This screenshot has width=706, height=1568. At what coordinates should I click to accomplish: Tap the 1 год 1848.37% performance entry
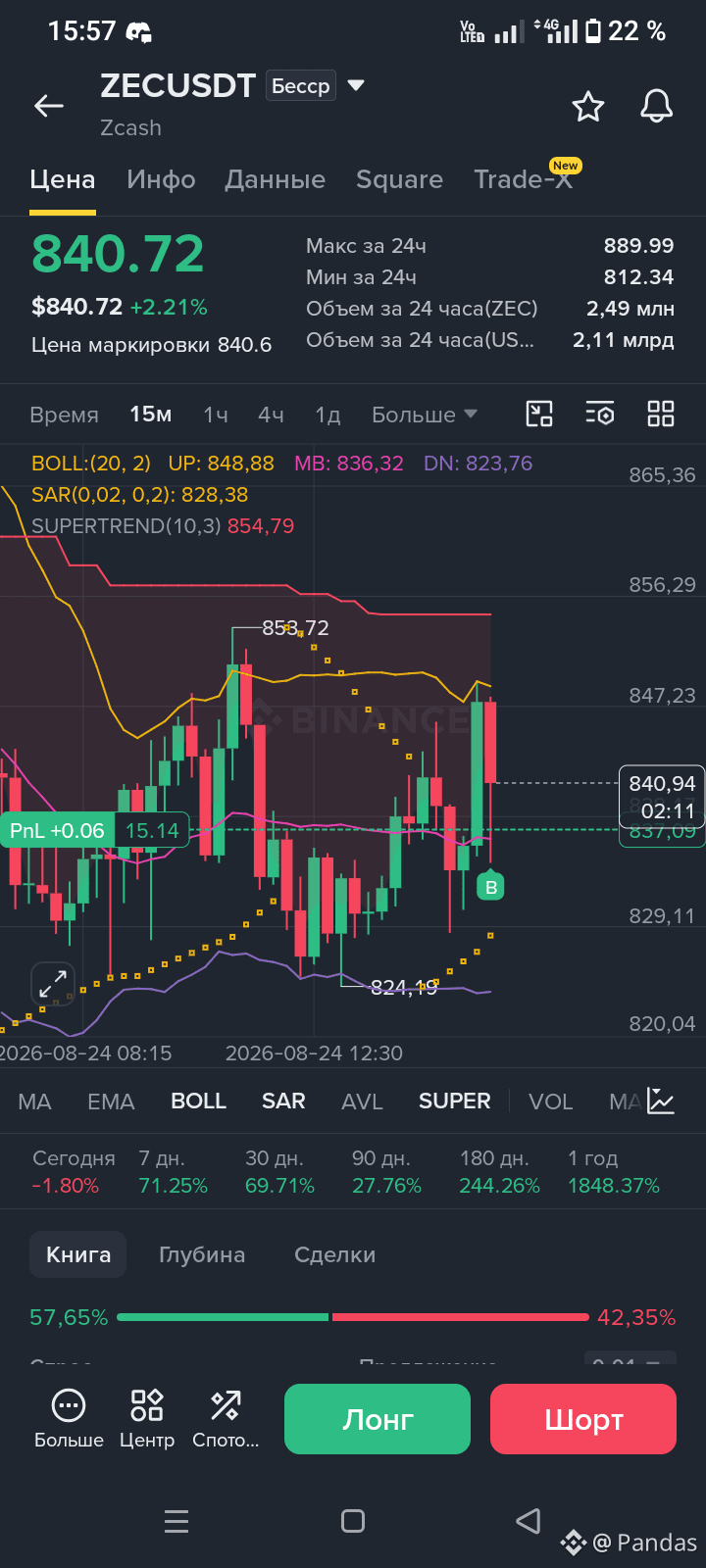tap(614, 1172)
